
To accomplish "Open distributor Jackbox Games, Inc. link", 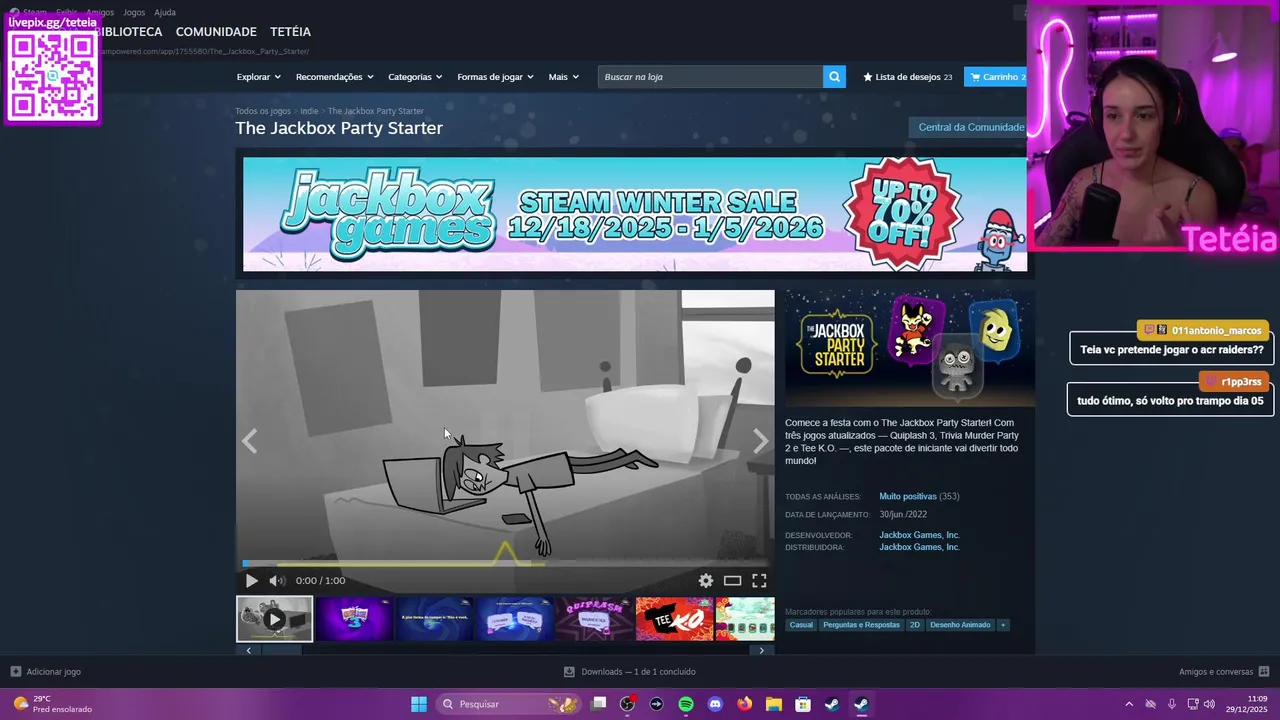I will pyautogui.click(x=919, y=547).
